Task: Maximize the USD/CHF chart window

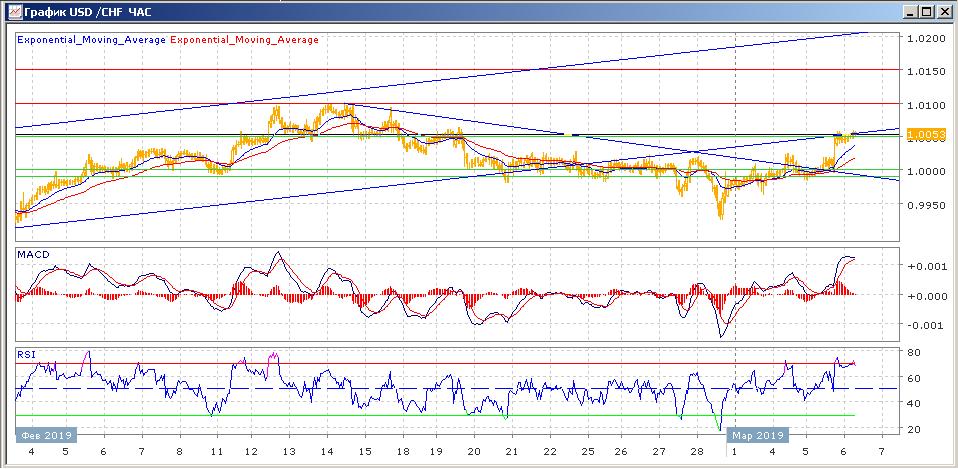Action: pyautogui.click(x=926, y=12)
